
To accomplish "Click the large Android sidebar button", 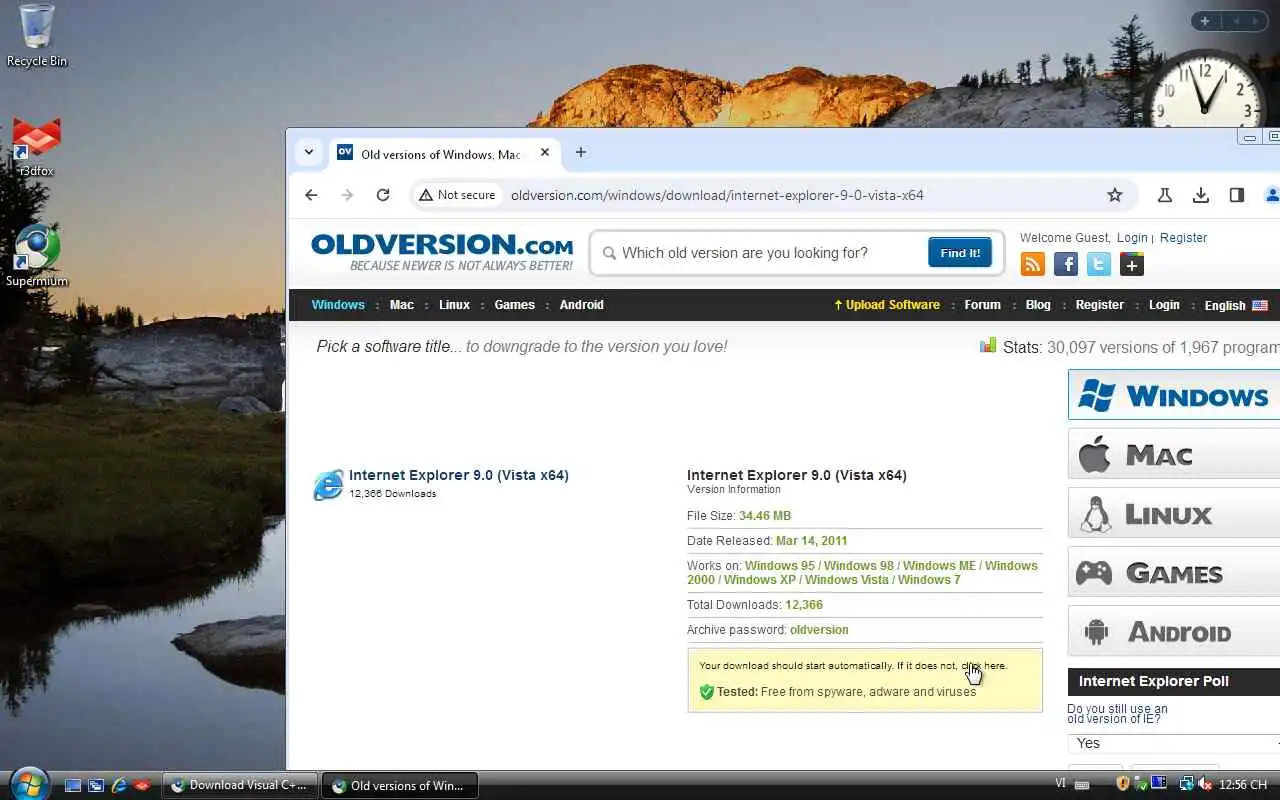I will (x=1174, y=631).
